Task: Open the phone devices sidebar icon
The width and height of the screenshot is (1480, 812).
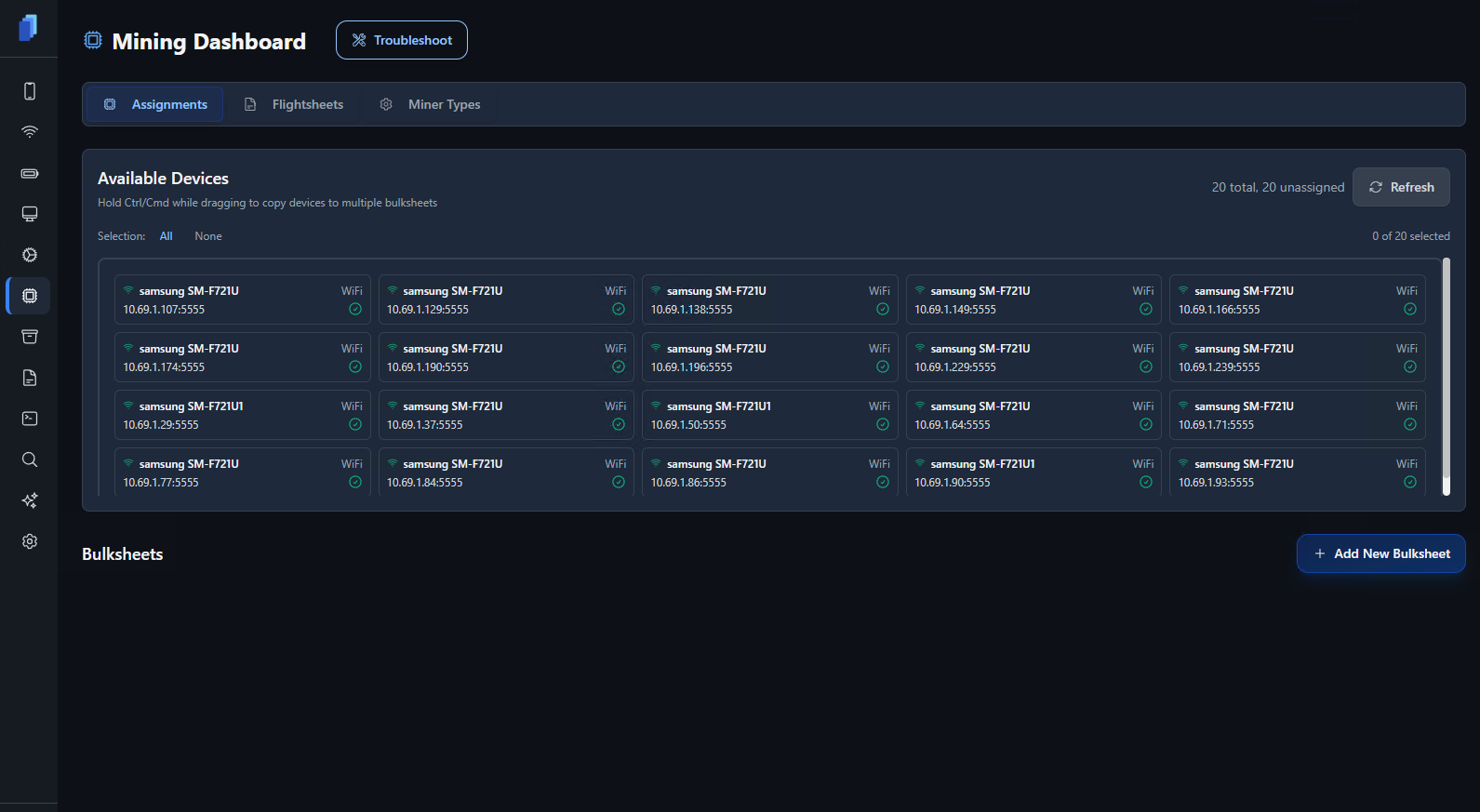Action: click(30, 91)
